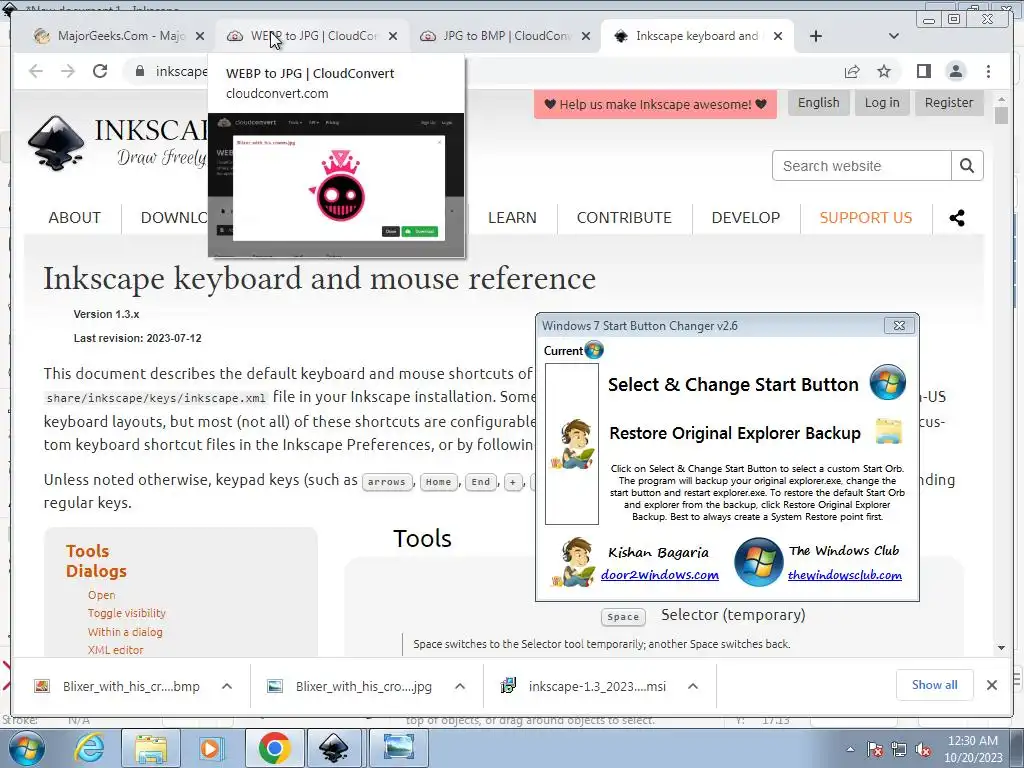Open the CONTRIBUTE menu

(624, 217)
